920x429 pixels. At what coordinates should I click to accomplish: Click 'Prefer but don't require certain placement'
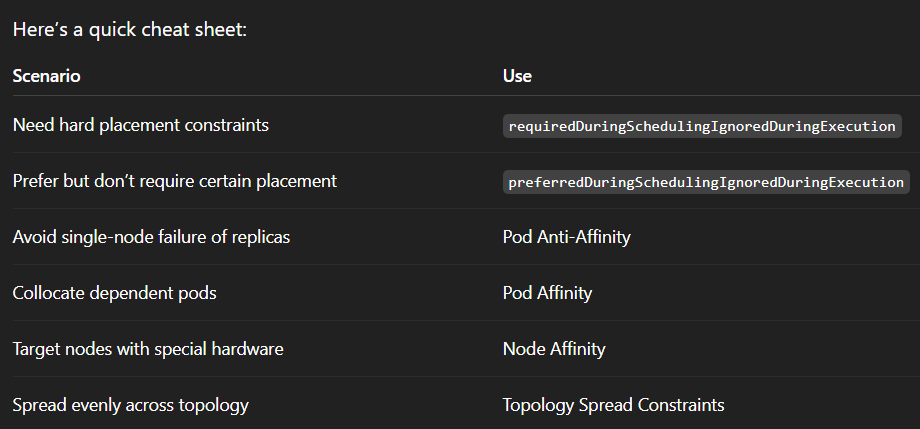(x=174, y=181)
